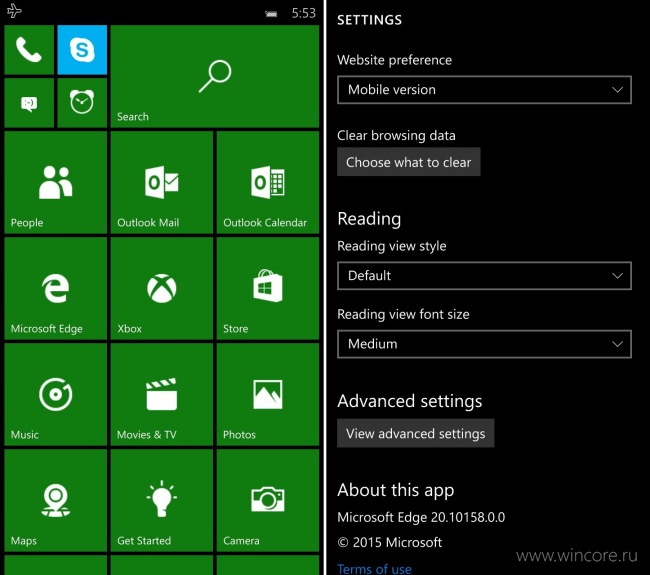This screenshot has height=575, width=650.
Task: Open the Xbox tile
Action: point(162,289)
